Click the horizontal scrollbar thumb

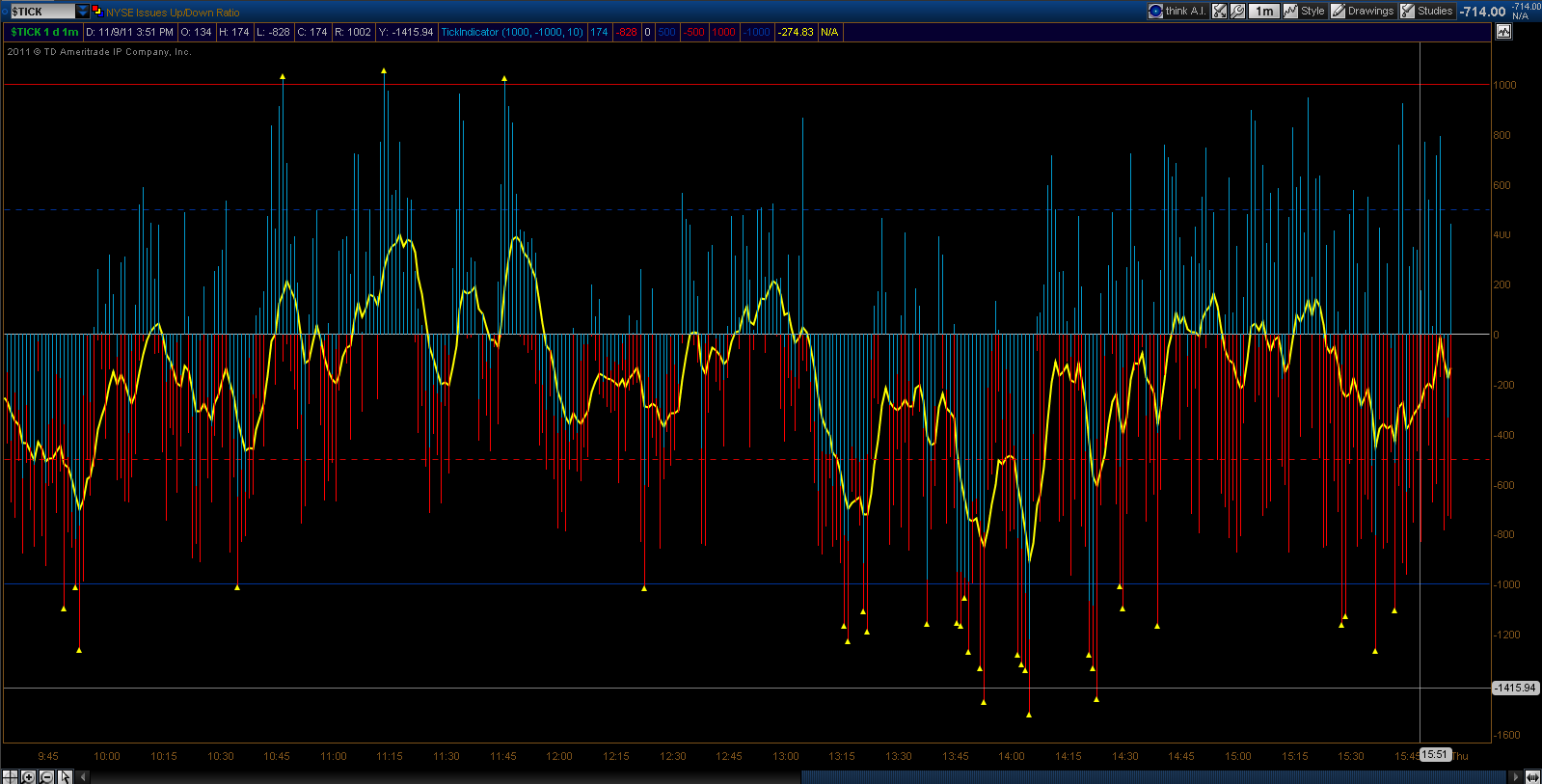[x=1153, y=776]
